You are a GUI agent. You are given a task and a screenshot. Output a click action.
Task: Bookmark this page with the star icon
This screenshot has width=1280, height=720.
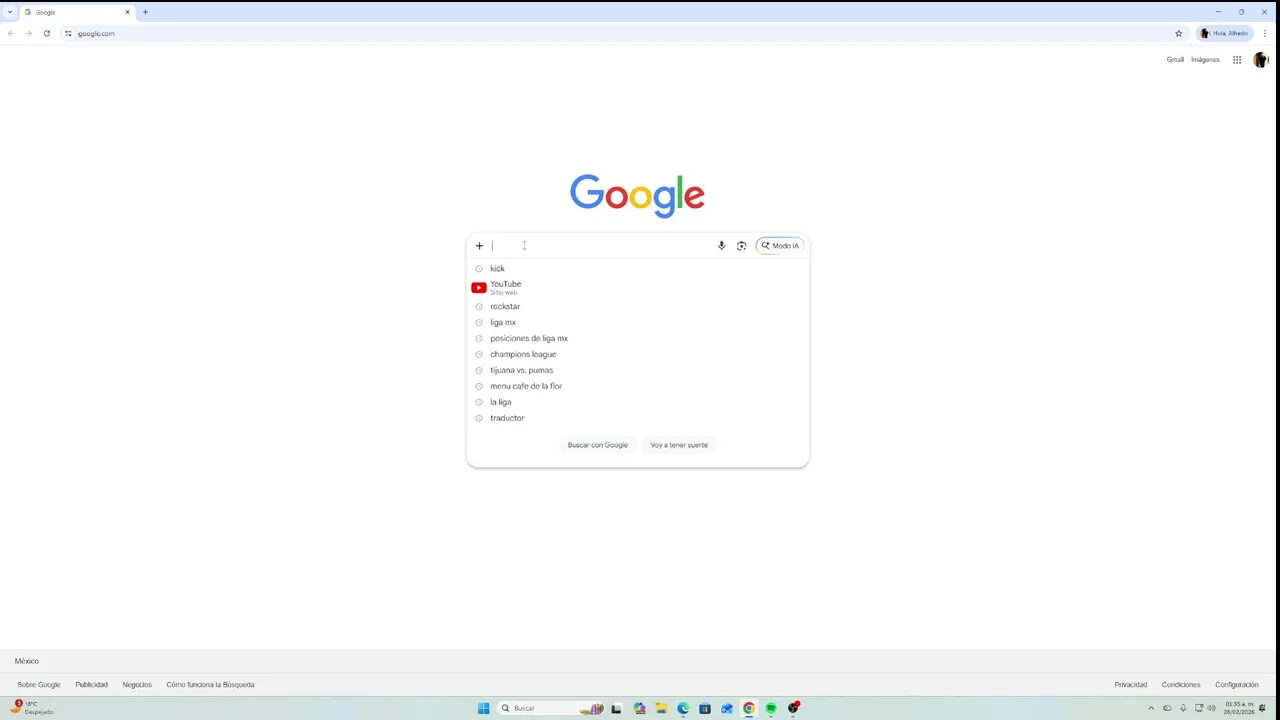(x=1179, y=33)
